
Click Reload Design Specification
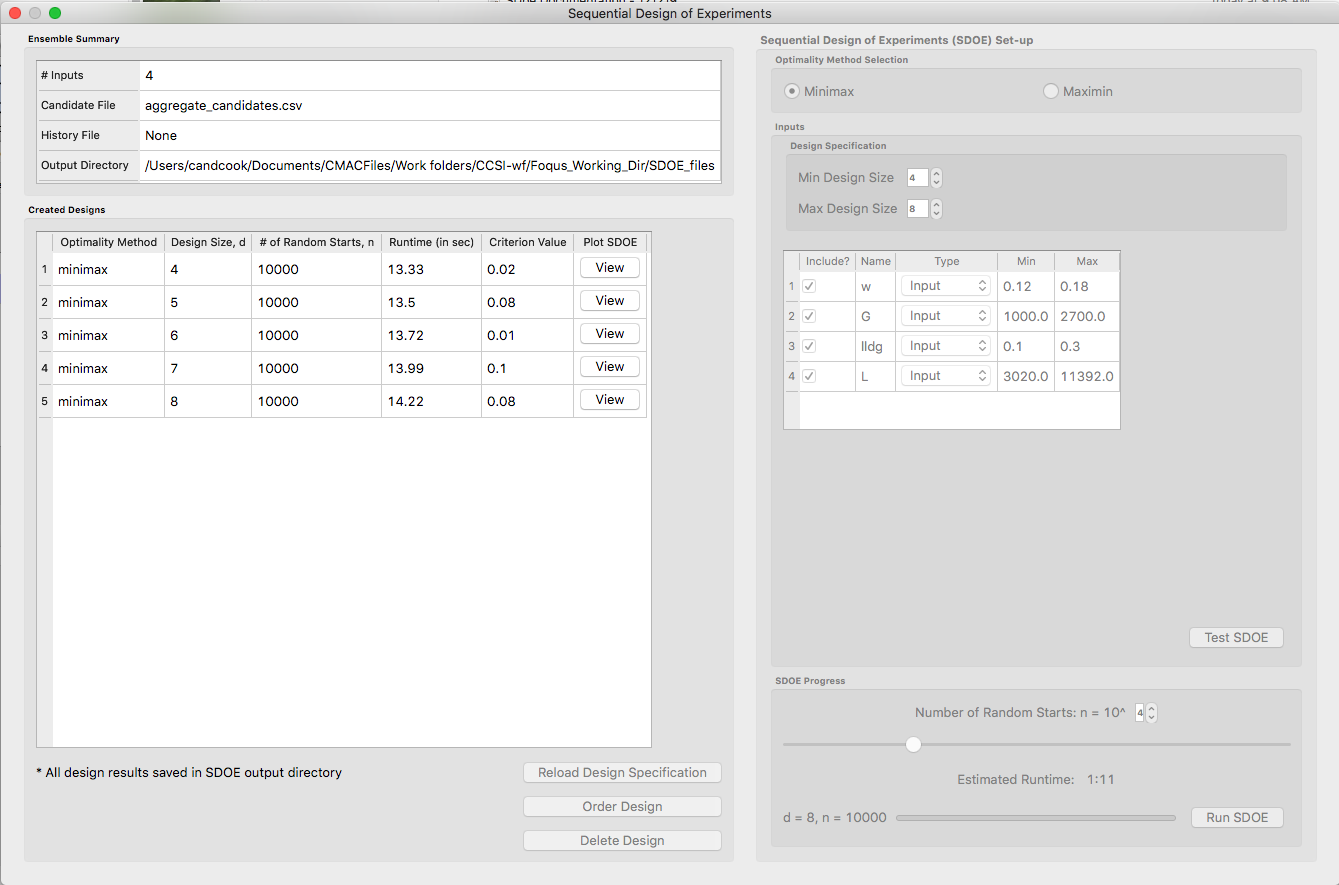point(622,772)
